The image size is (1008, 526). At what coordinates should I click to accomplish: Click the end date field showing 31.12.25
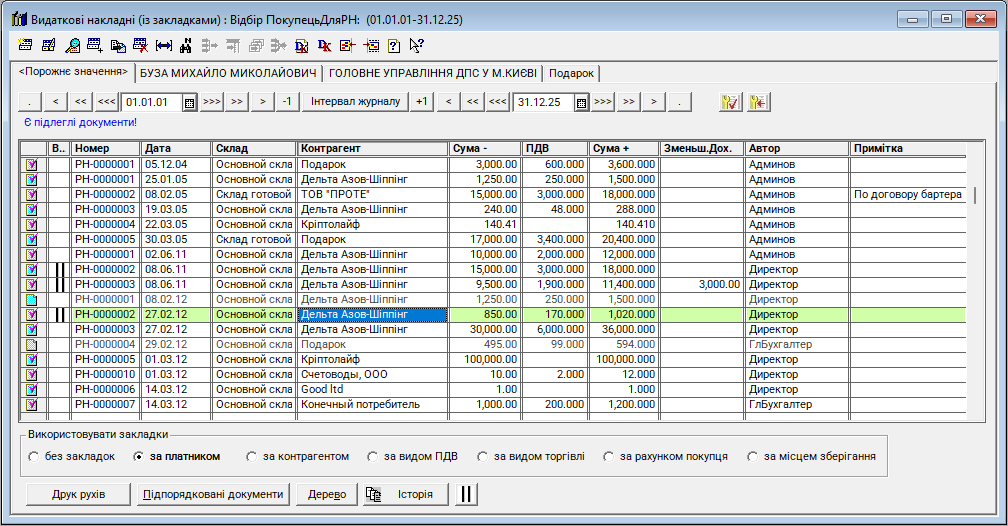point(542,102)
